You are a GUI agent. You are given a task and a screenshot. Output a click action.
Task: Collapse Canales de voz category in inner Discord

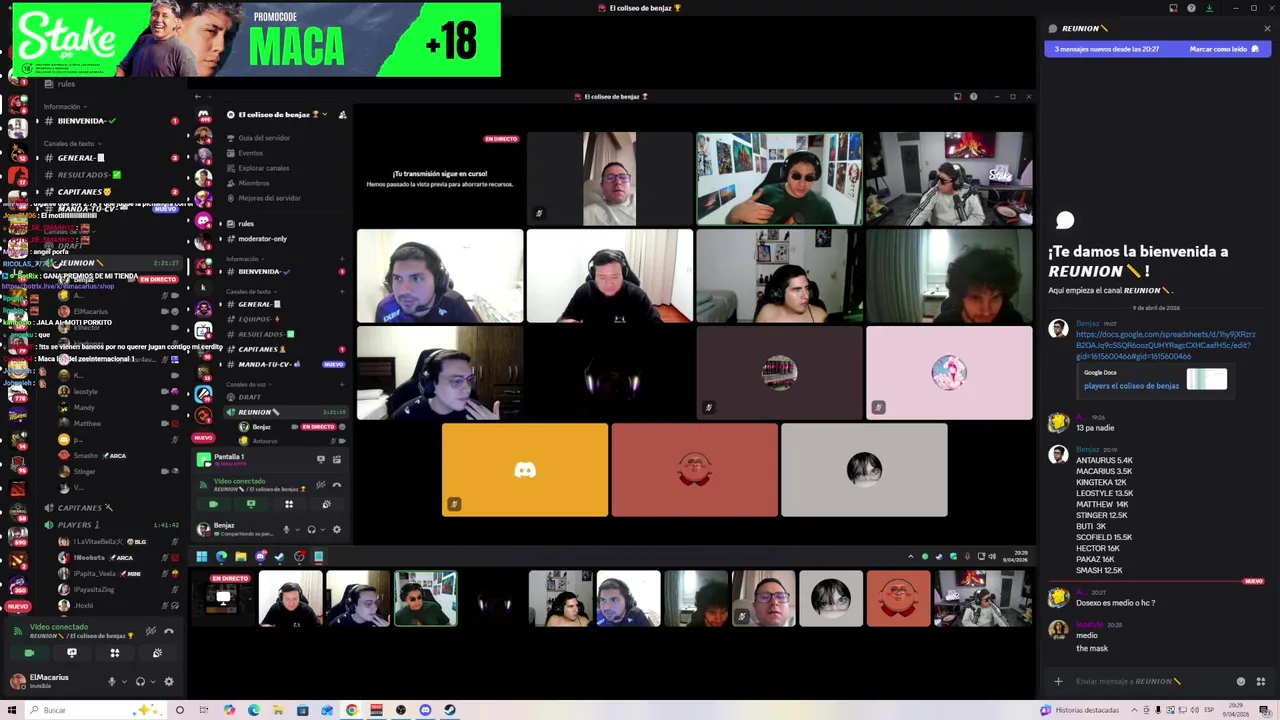point(247,385)
